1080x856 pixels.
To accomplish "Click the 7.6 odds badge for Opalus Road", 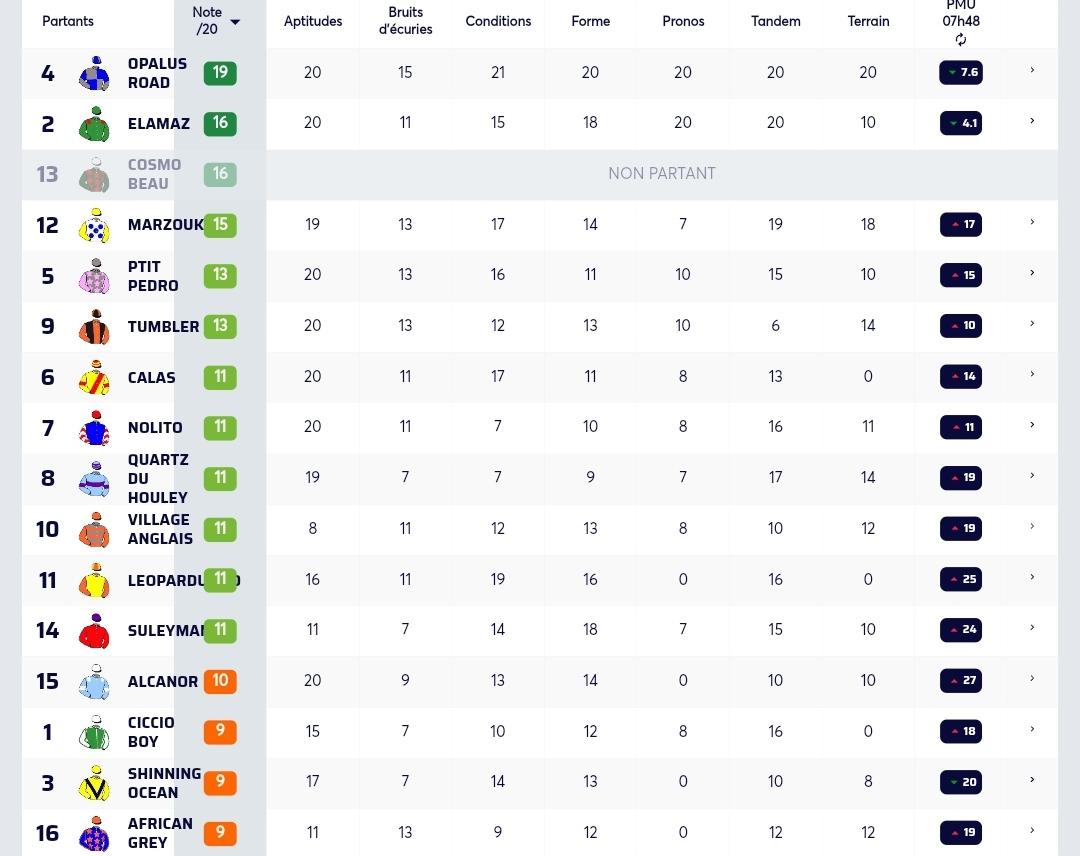I will pos(961,72).
